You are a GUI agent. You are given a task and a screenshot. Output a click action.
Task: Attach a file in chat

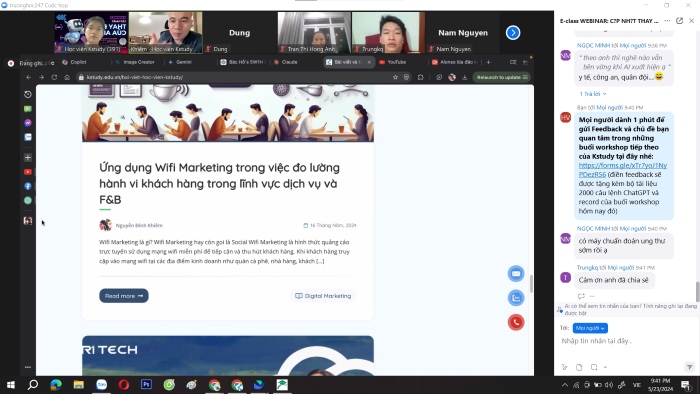579,367
